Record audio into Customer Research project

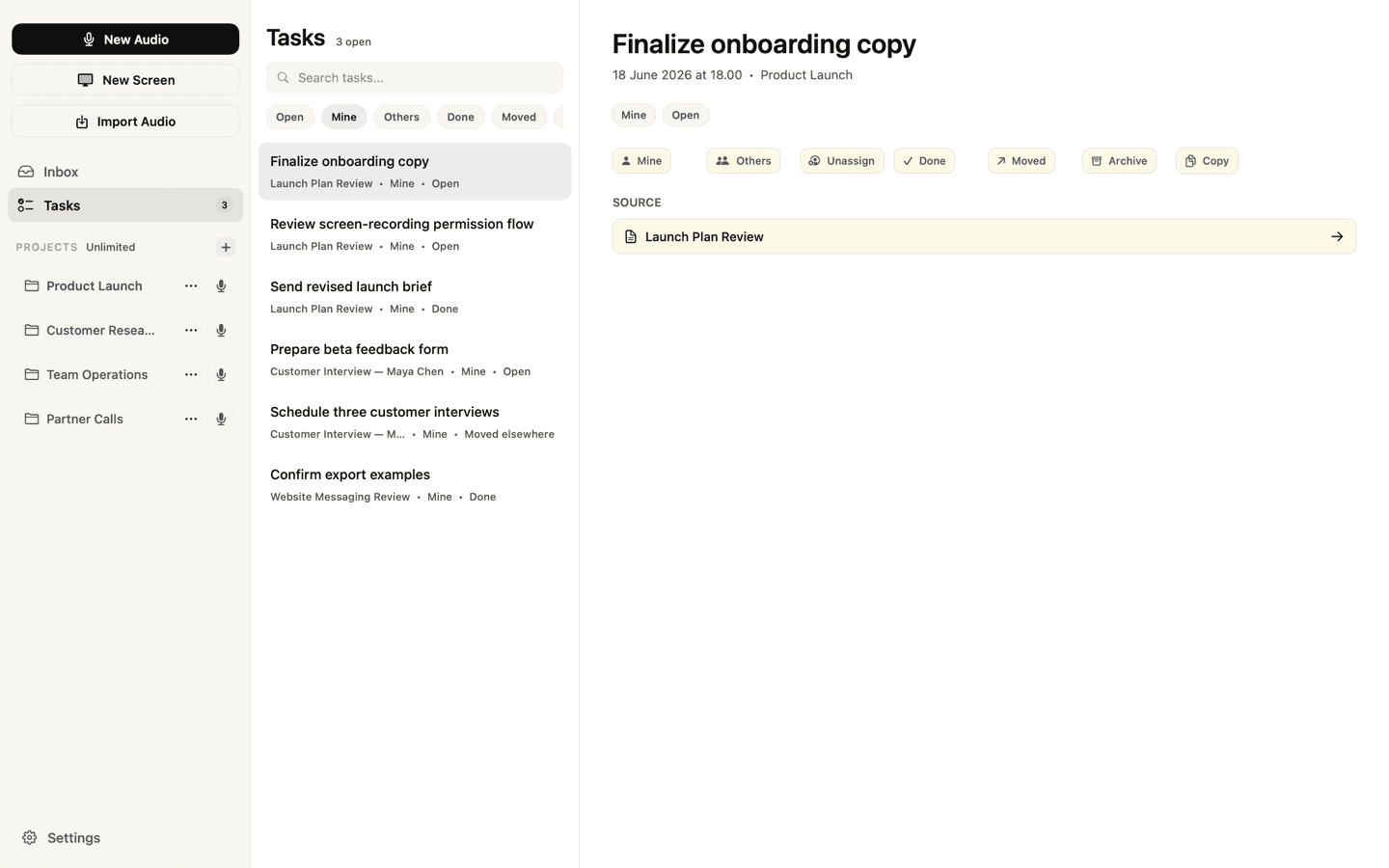click(x=221, y=330)
